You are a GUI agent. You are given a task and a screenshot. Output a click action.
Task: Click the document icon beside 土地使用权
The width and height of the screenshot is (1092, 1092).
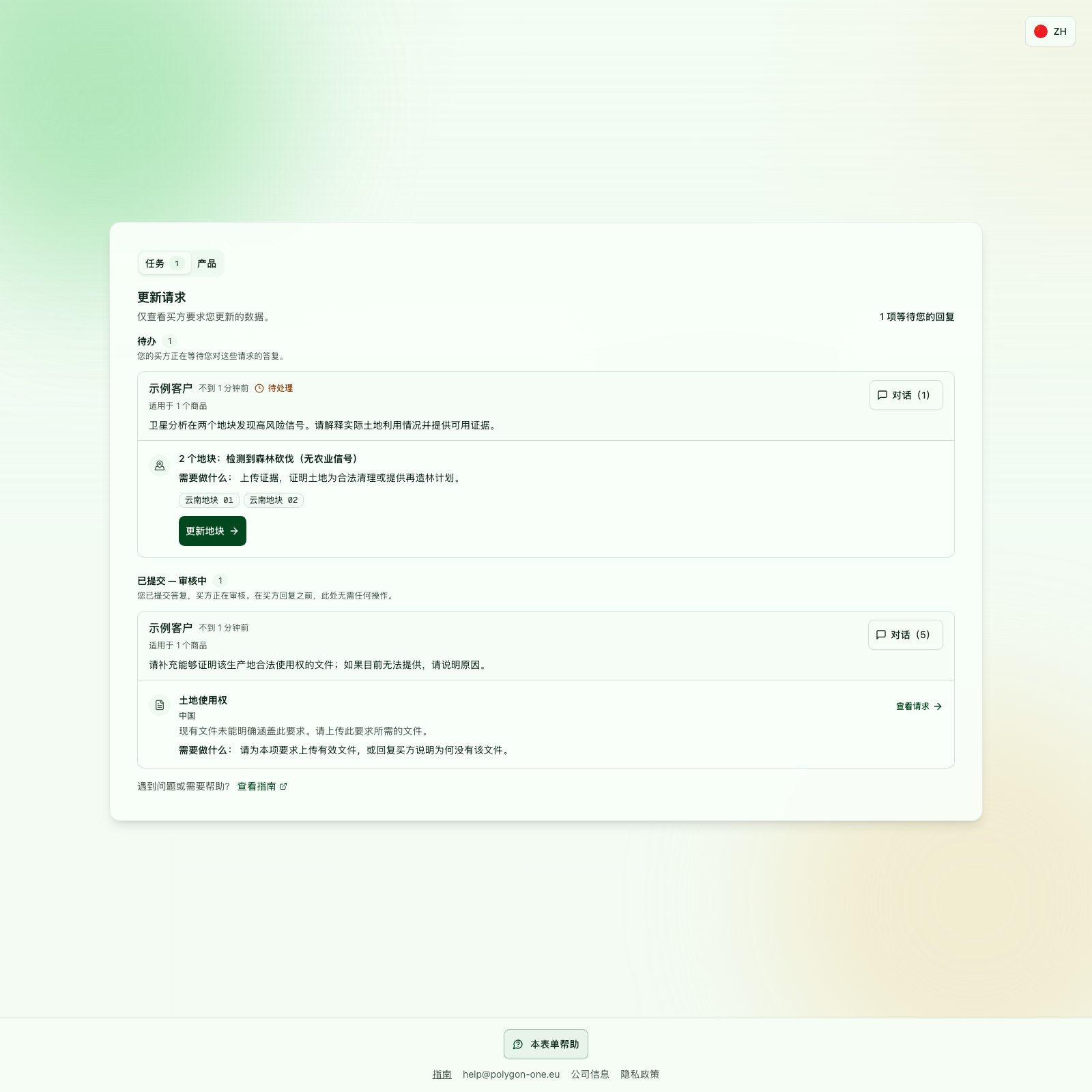(160, 705)
